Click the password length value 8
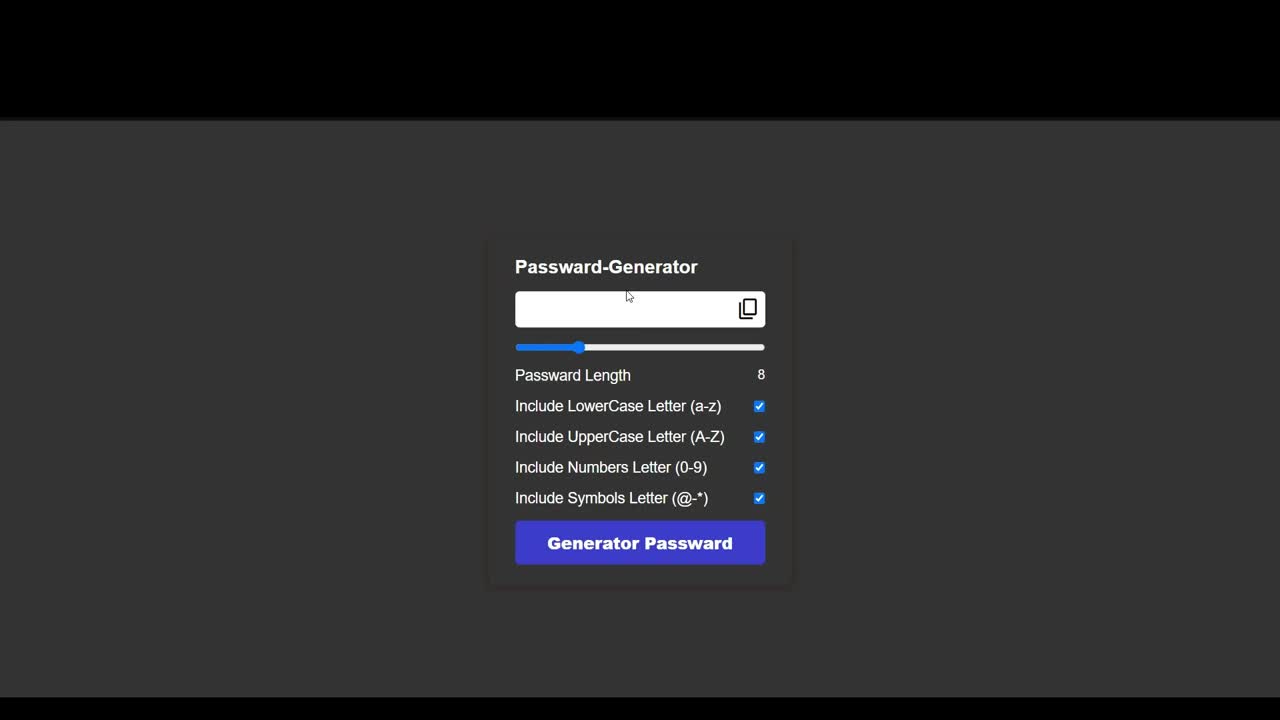 click(761, 375)
